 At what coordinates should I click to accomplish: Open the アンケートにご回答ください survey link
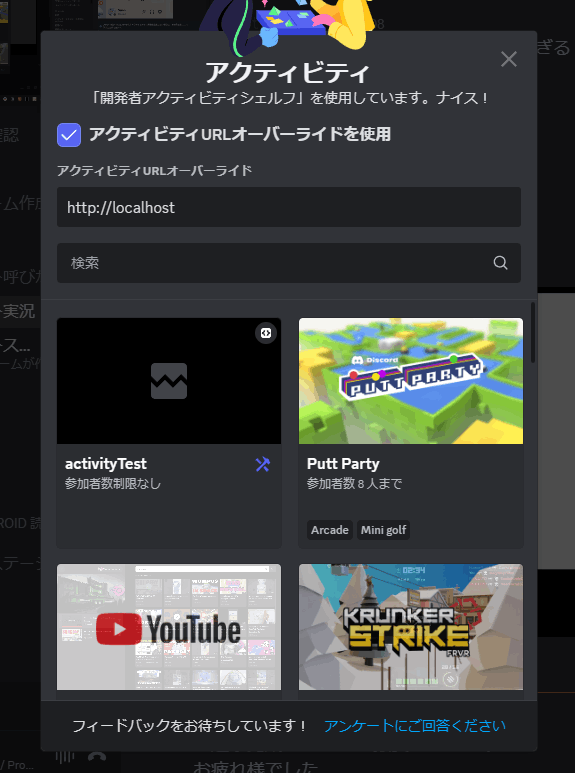click(x=415, y=726)
